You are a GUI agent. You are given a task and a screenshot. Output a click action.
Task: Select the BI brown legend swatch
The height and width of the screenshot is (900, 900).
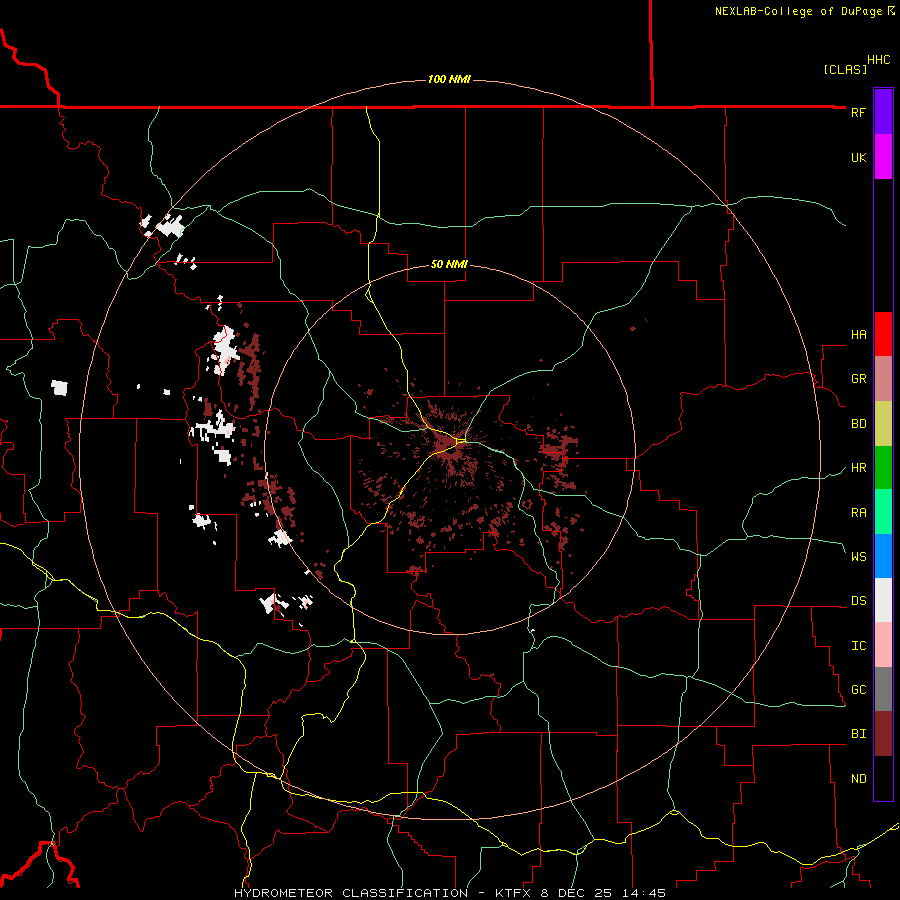[x=883, y=734]
